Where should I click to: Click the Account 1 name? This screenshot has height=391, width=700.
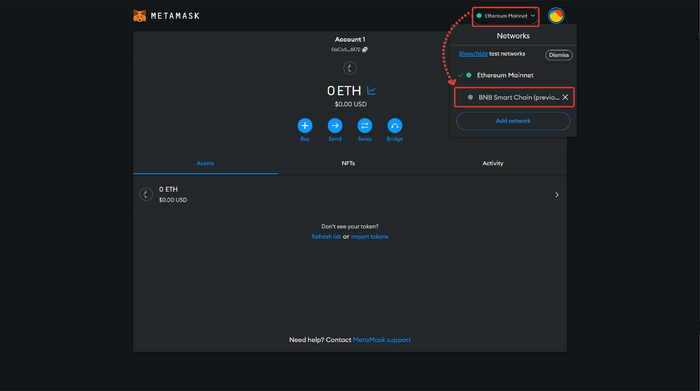pyautogui.click(x=350, y=39)
